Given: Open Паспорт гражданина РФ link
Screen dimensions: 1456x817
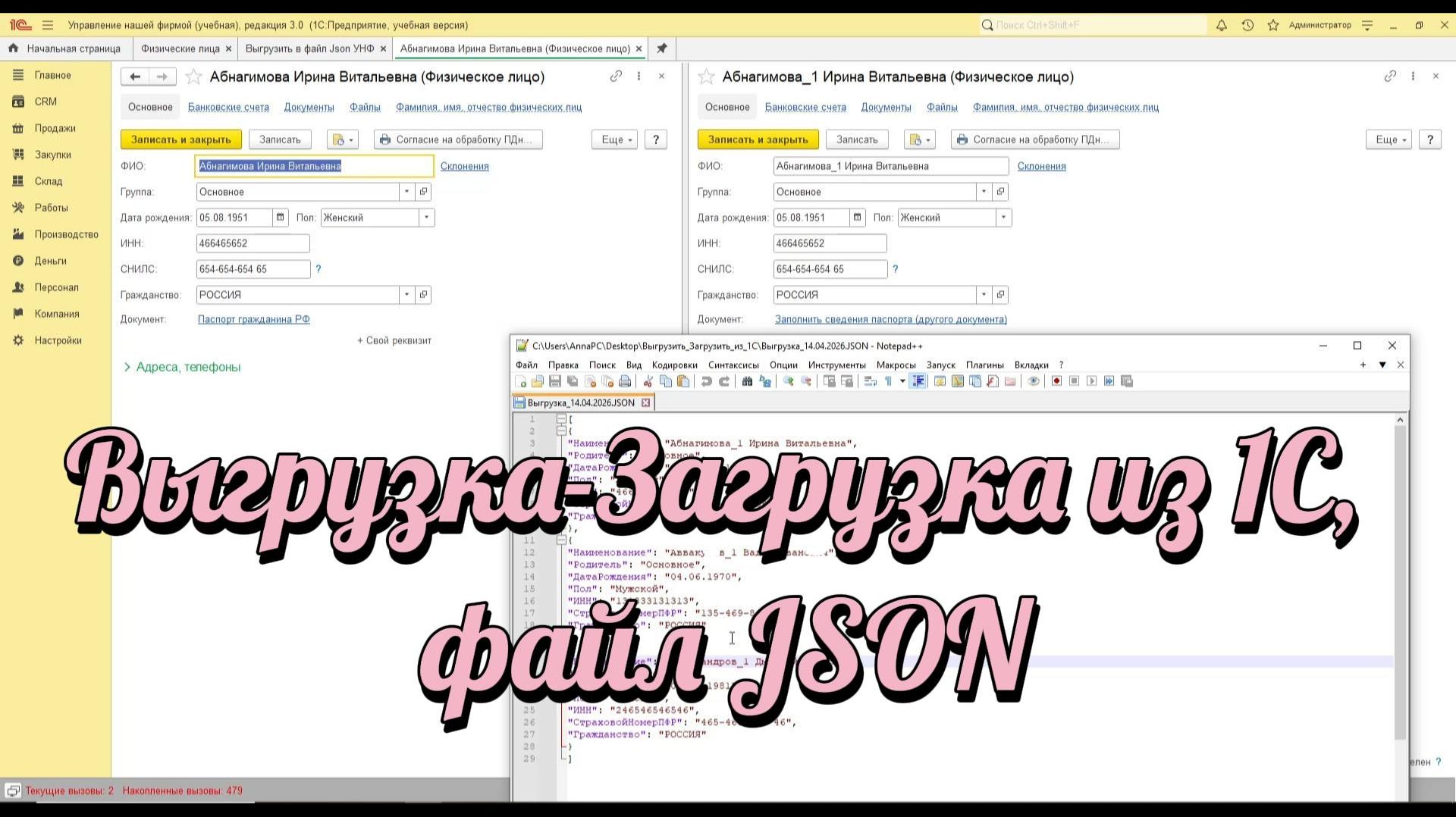Looking at the screenshot, I should pyautogui.click(x=253, y=319).
